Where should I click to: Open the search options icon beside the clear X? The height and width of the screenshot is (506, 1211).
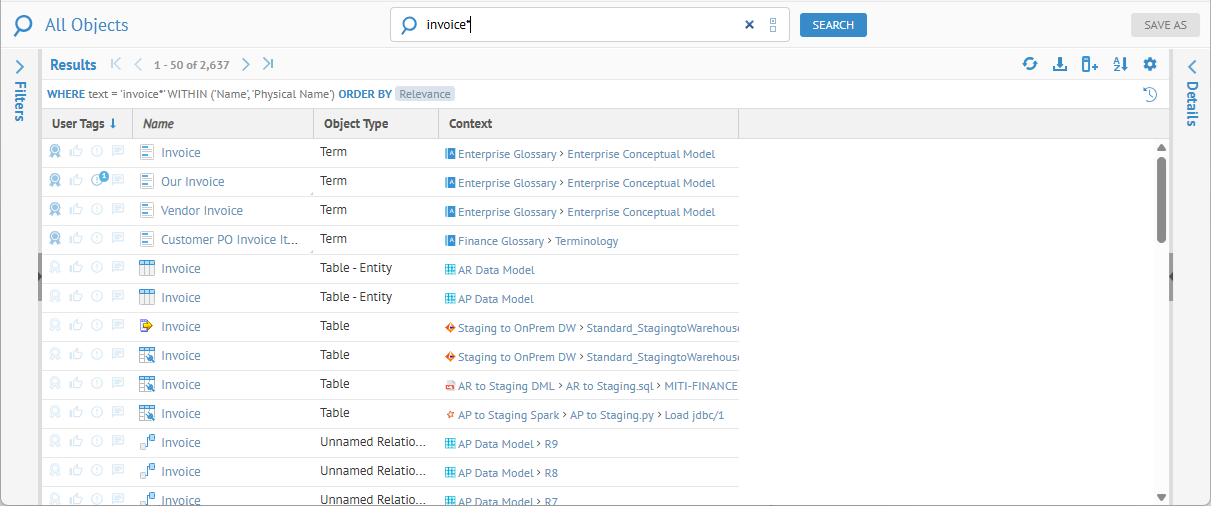(773, 25)
